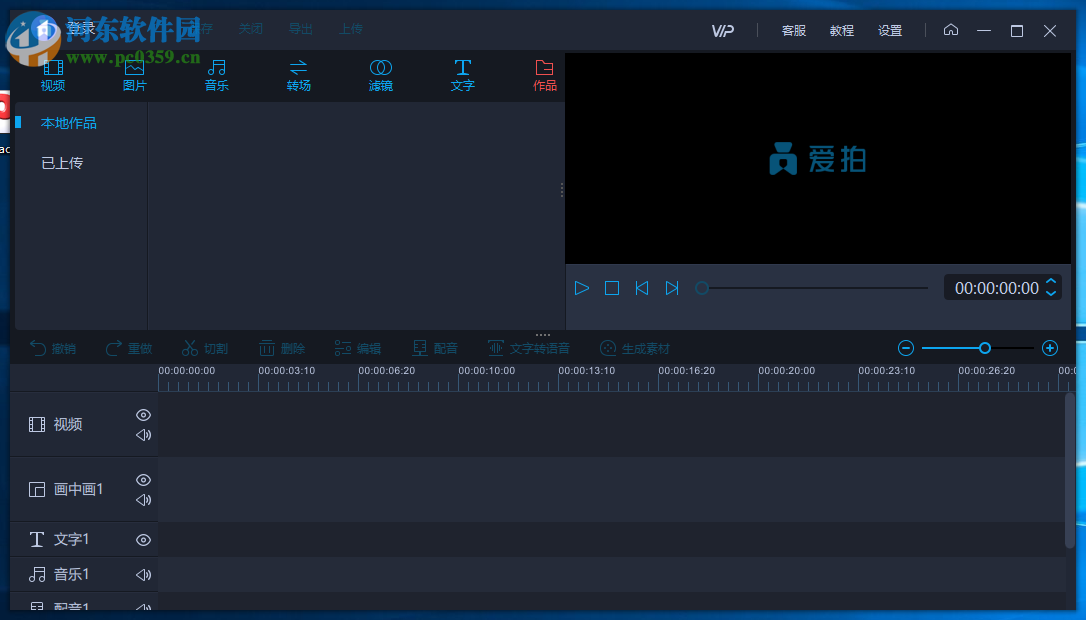The height and width of the screenshot is (620, 1086).
Task: Click the timecode up arrow stepper
Action: tap(1050, 281)
